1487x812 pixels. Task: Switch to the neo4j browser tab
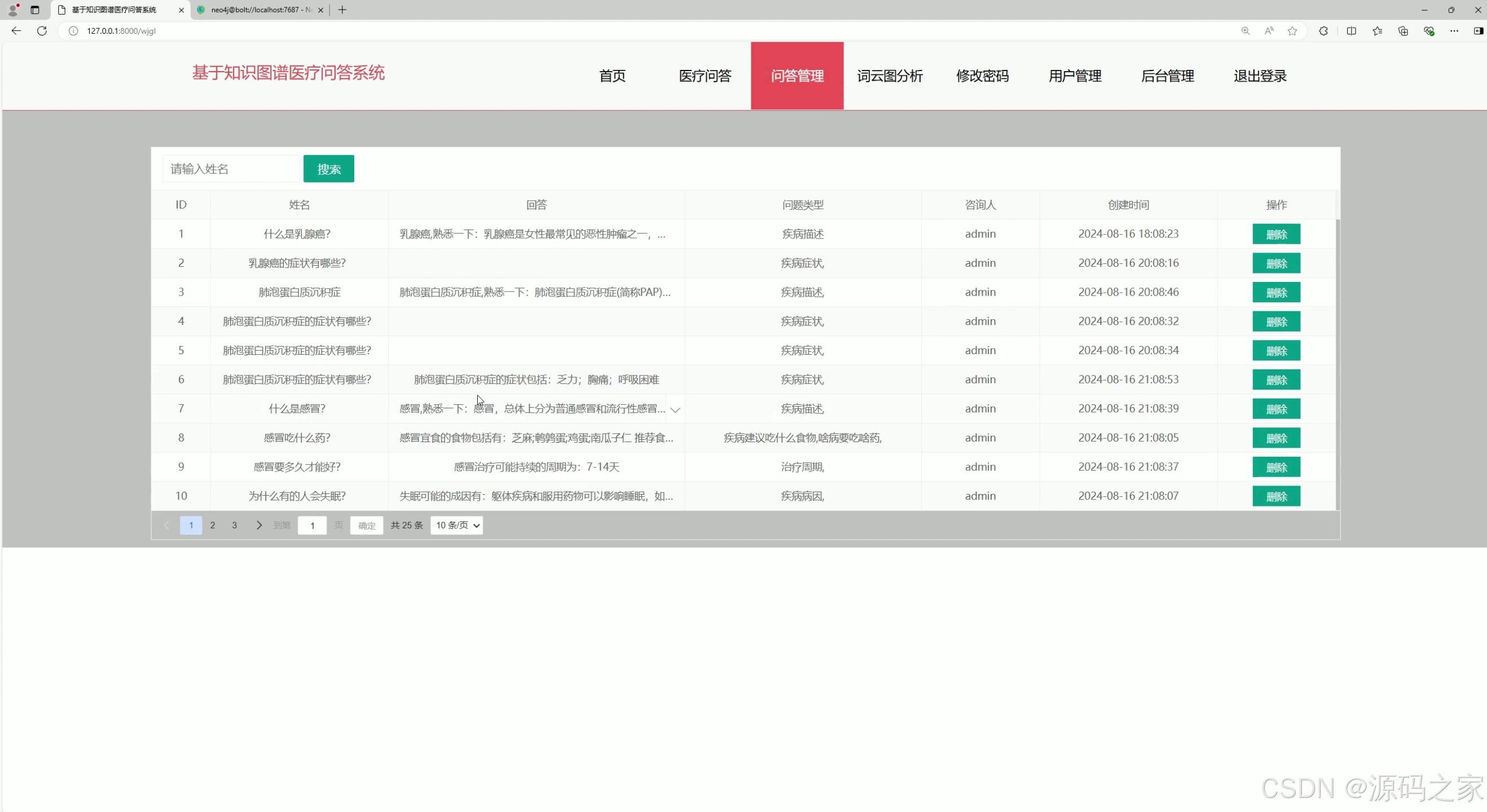[259, 10]
